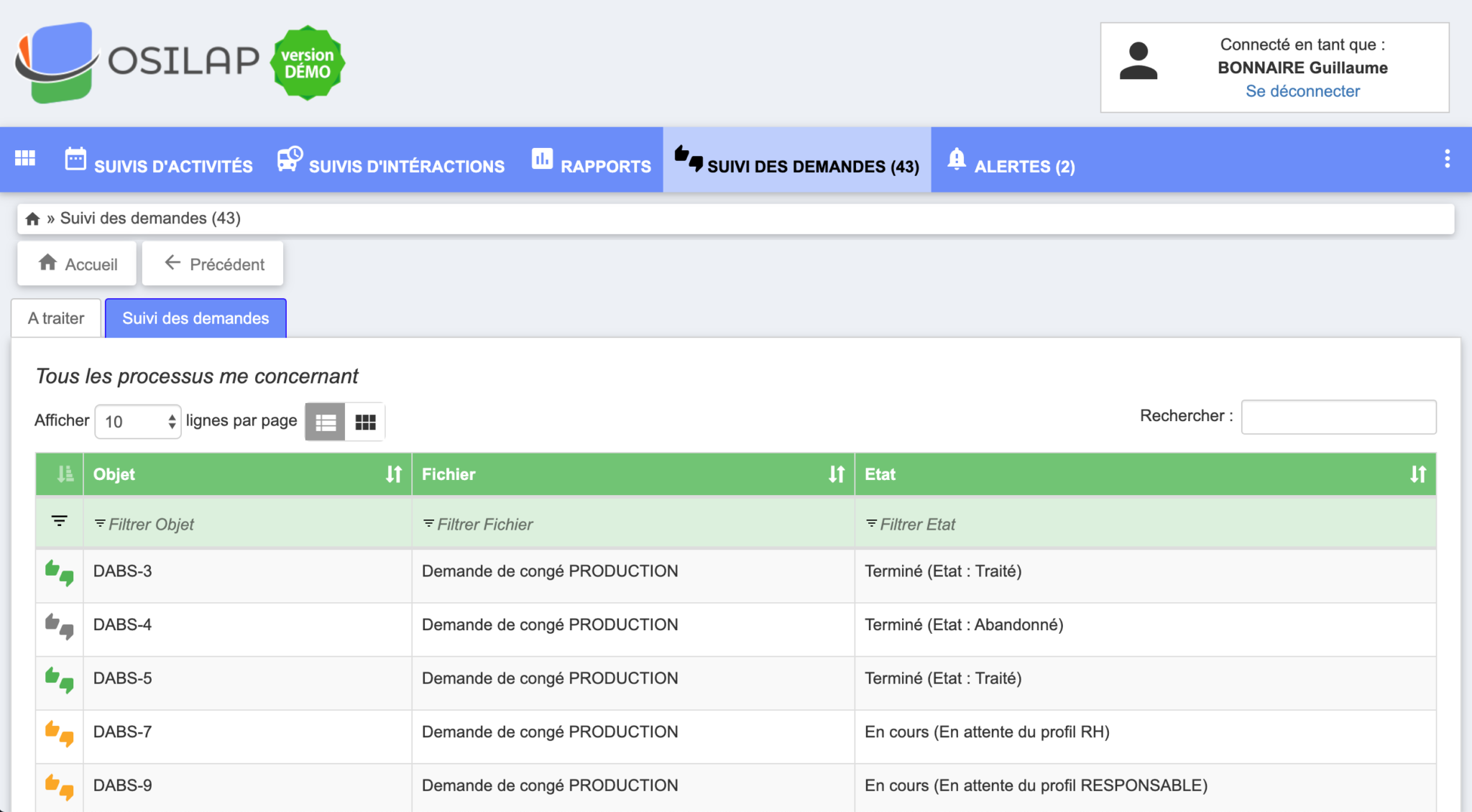Image resolution: width=1472 pixels, height=812 pixels.
Task: Click the green thumbs icon for DABS-3
Action: pos(60,573)
